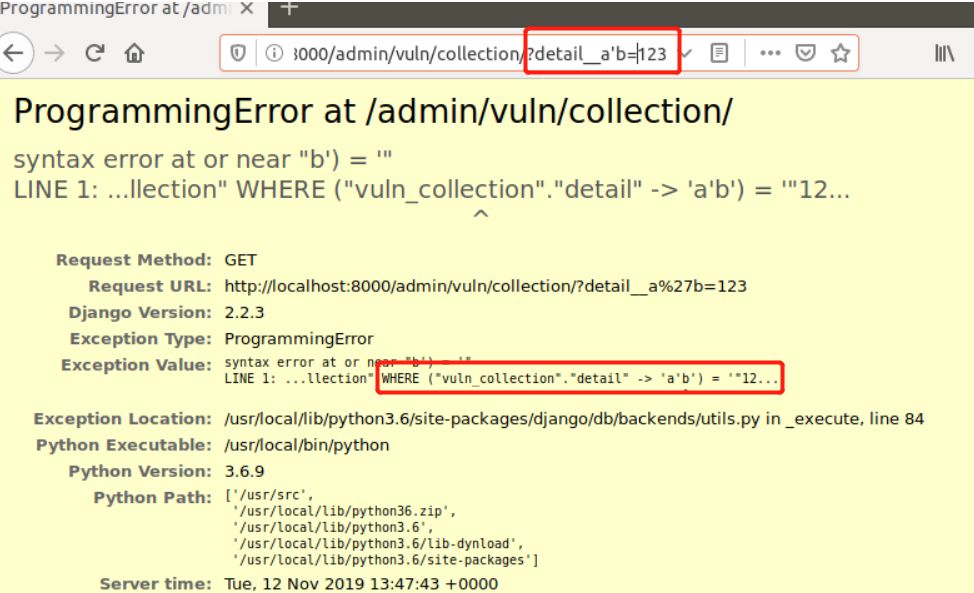
Task: Select the ProgrammingError page heading
Action: (x=373, y=112)
